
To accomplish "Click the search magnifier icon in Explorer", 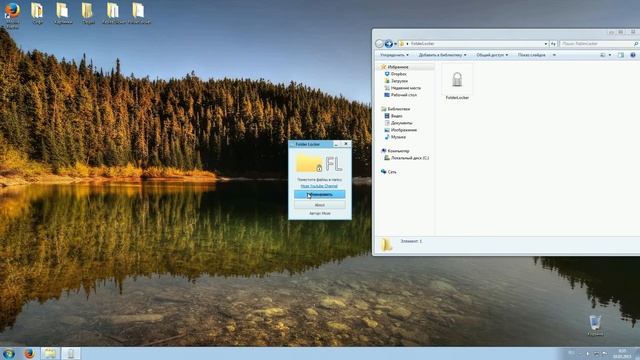I will click(x=636, y=44).
